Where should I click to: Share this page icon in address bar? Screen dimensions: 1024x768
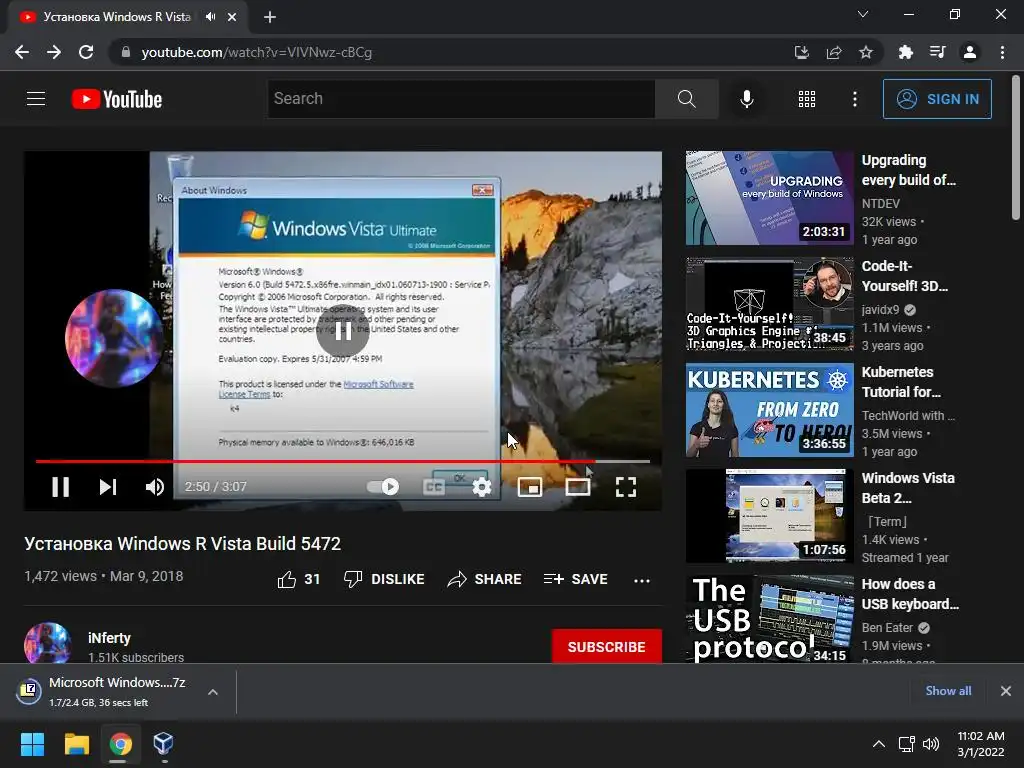point(834,52)
